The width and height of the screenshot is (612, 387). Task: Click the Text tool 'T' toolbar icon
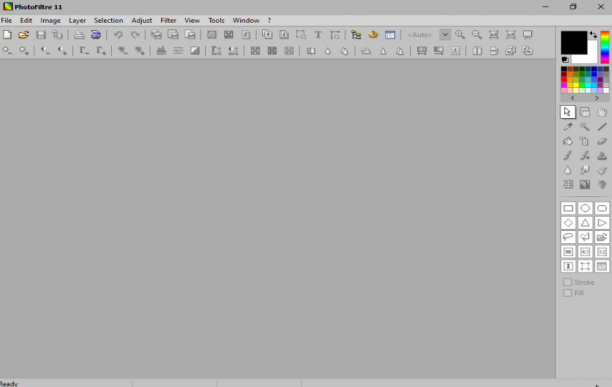pos(318,35)
